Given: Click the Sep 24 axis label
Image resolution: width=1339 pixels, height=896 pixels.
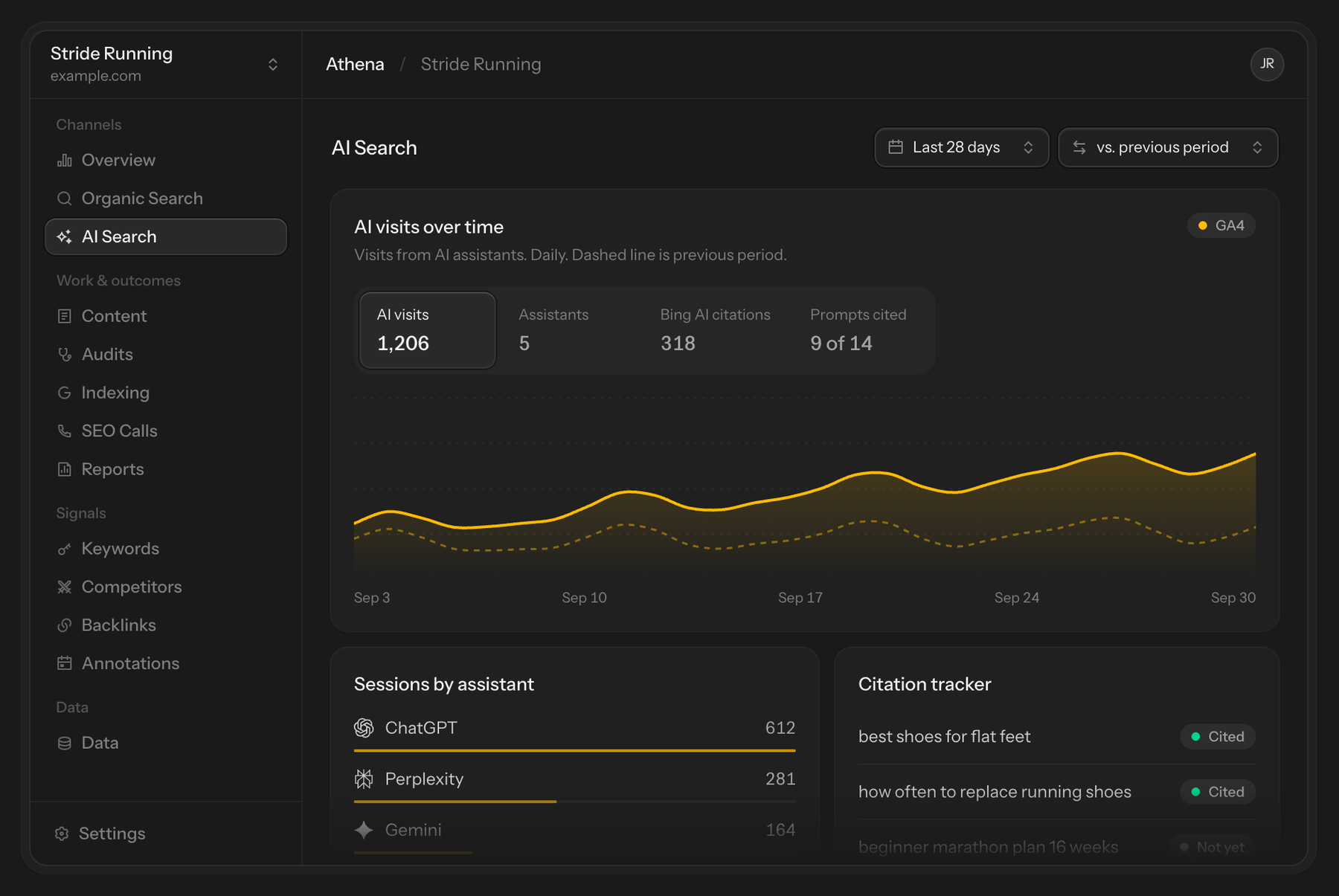Looking at the screenshot, I should (x=1017, y=598).
